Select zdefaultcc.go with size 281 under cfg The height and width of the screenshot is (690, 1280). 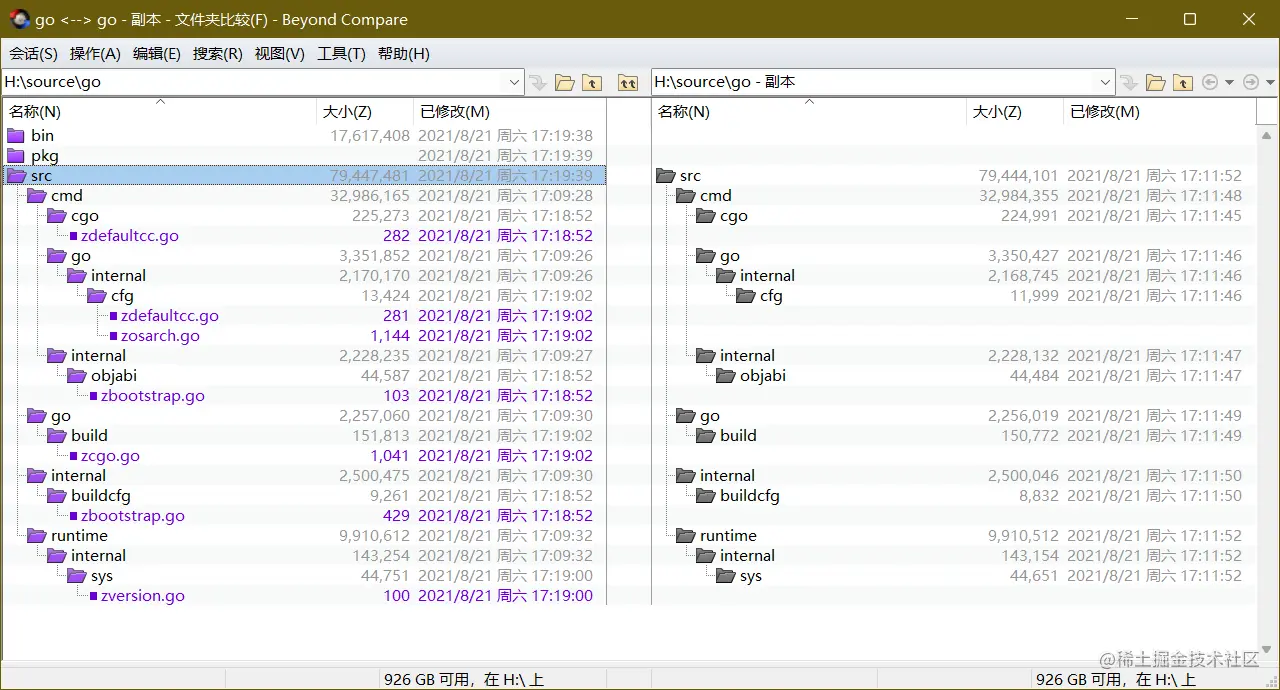pos(304,316)
